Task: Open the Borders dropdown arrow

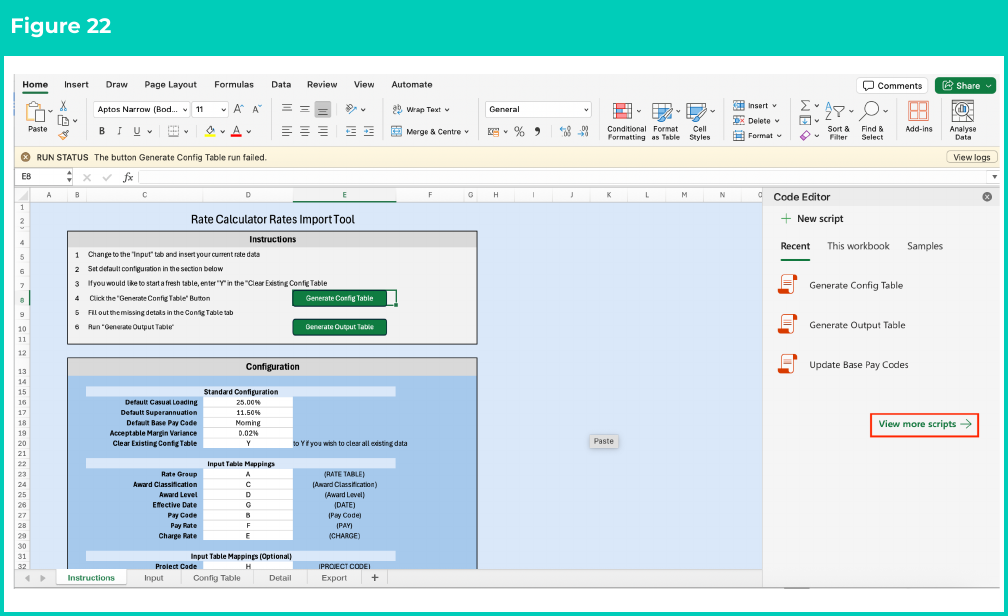Action: click(x=186, y=132)
